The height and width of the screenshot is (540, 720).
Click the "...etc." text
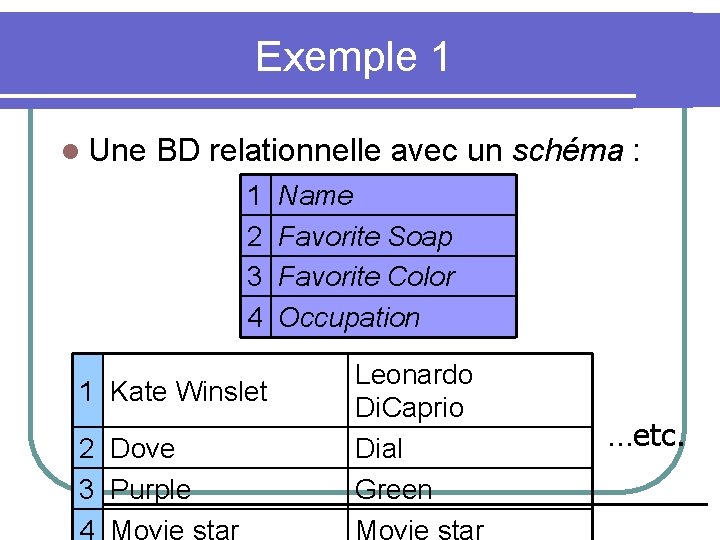(x=648, y=436)
